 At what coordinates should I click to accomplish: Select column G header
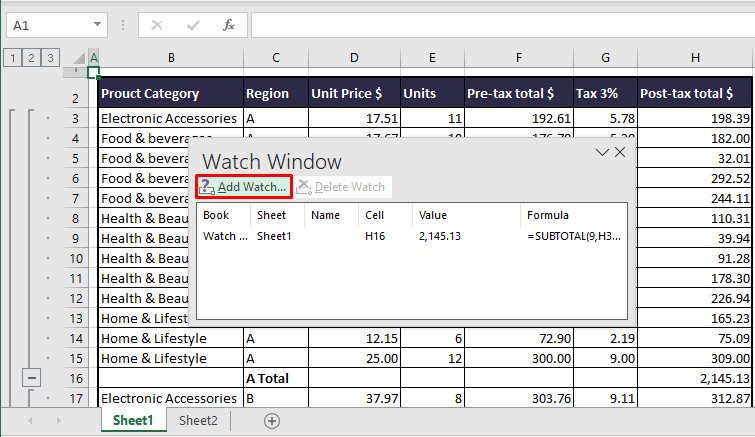605,58
